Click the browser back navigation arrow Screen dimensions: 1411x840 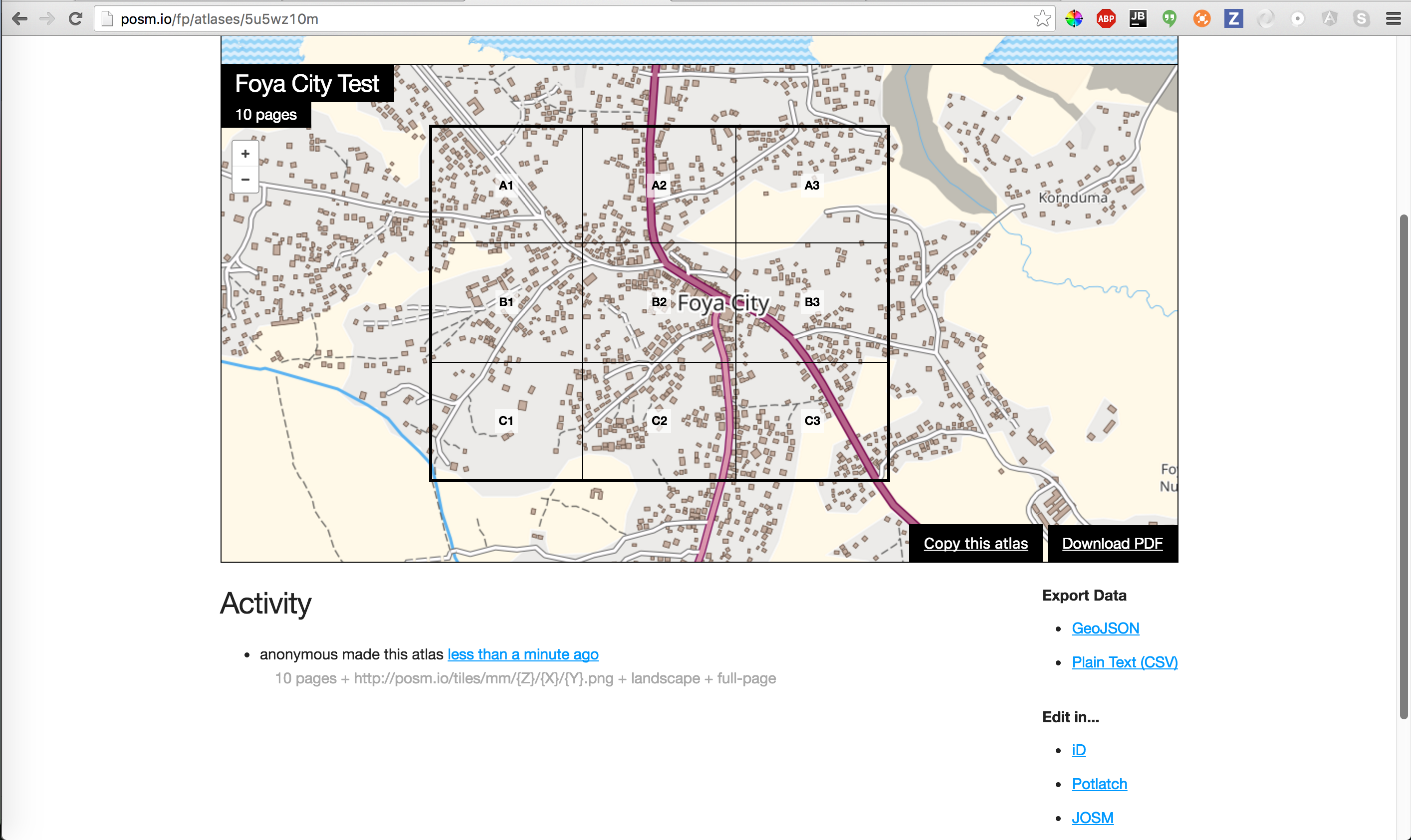point(19,20)
